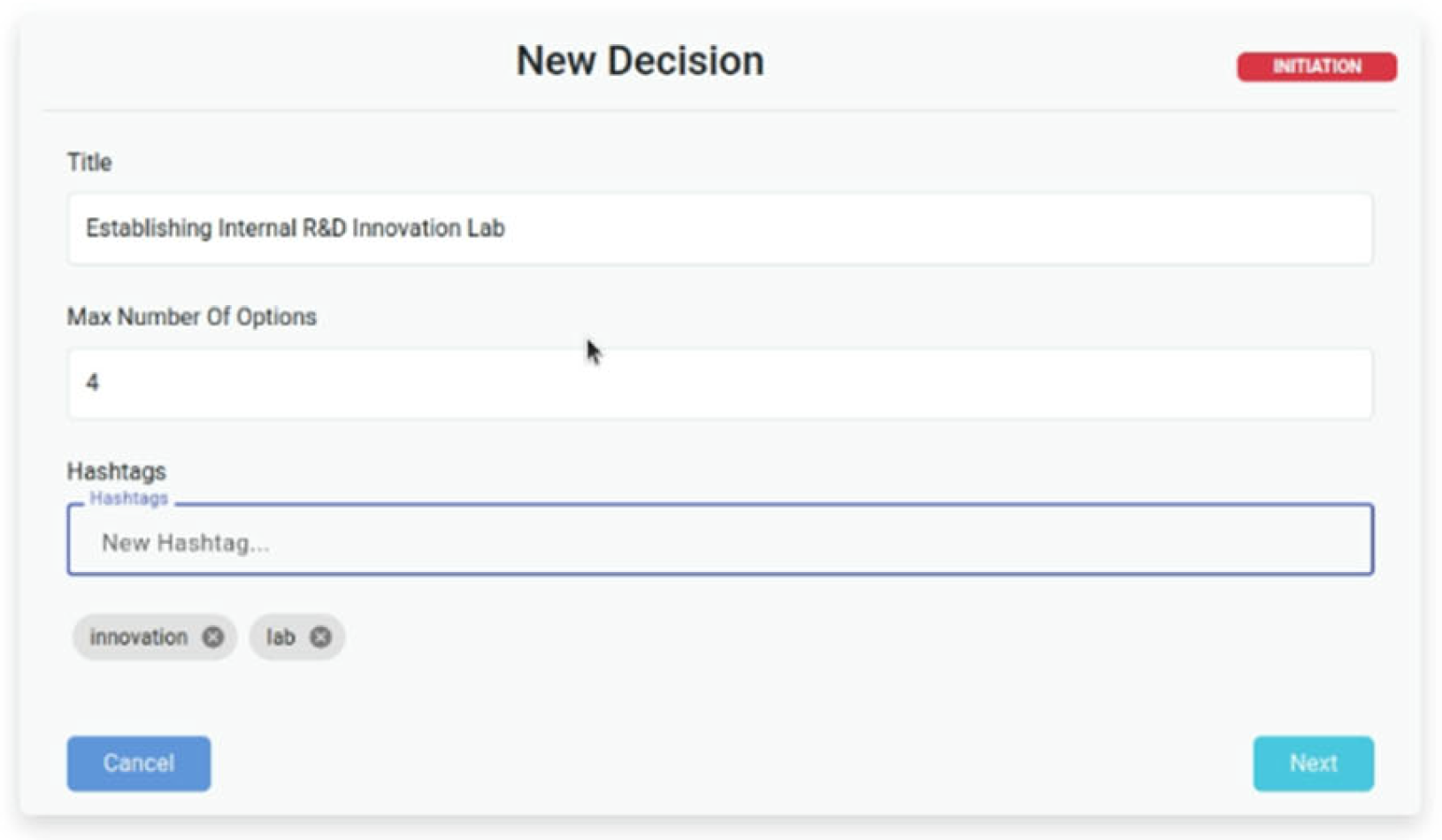The height and width of the screenshot is (840, 1442).
Task: Select the lab chip text
Action: click(280, 637)
